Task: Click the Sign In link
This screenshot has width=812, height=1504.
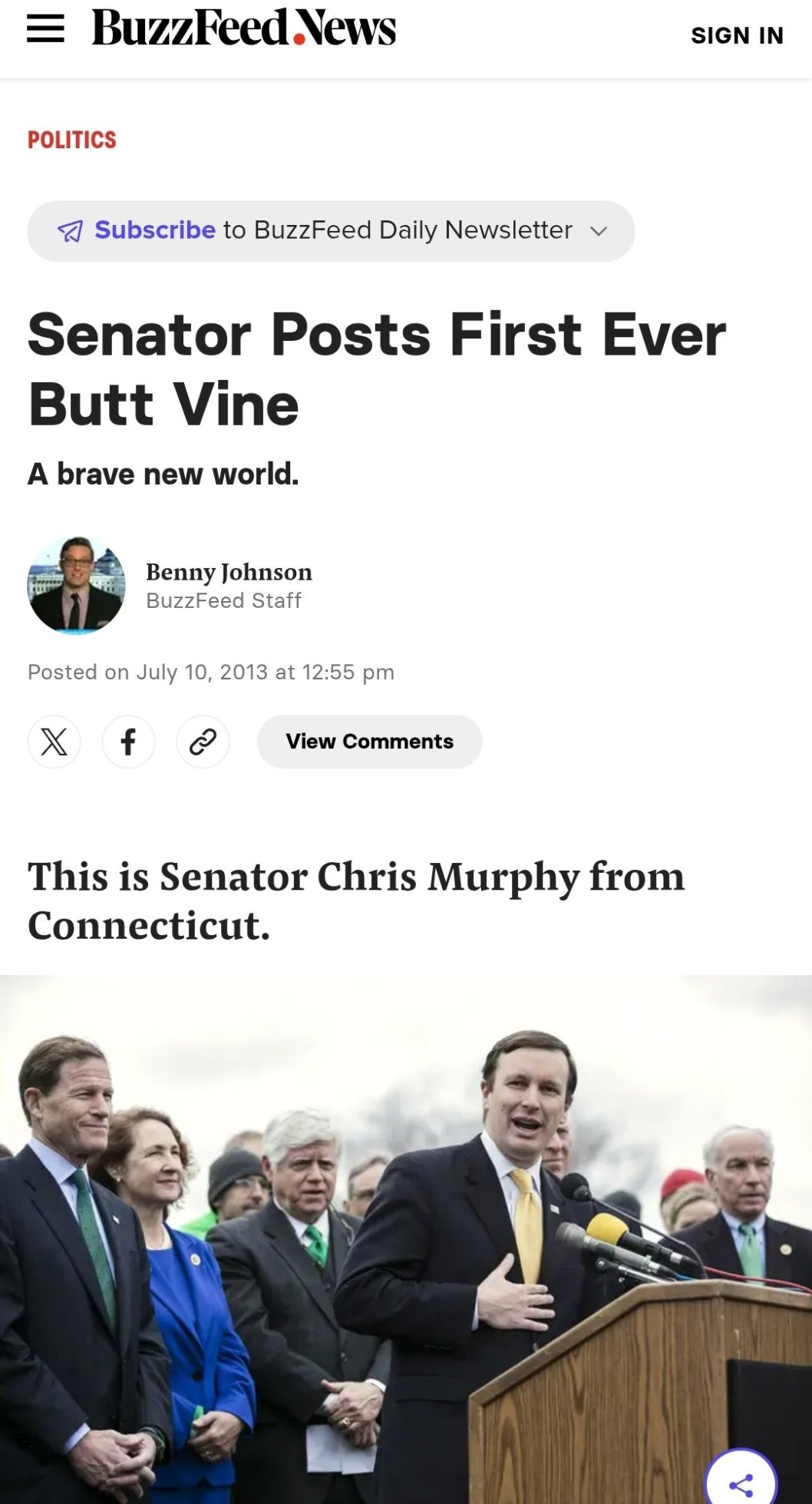Action: click(737, 35)
